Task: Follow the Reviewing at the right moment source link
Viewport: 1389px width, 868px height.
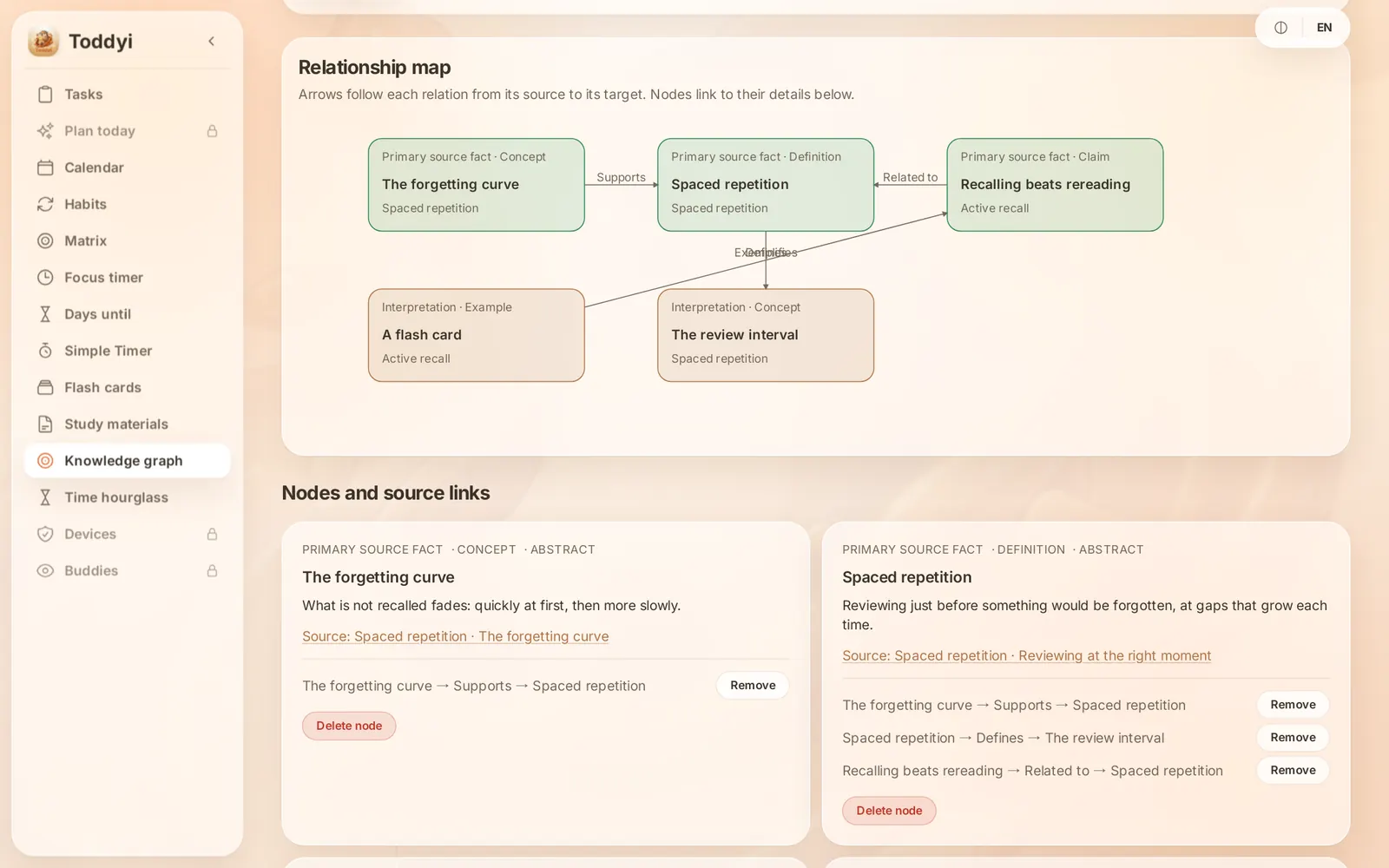Action: point(1026,655)
